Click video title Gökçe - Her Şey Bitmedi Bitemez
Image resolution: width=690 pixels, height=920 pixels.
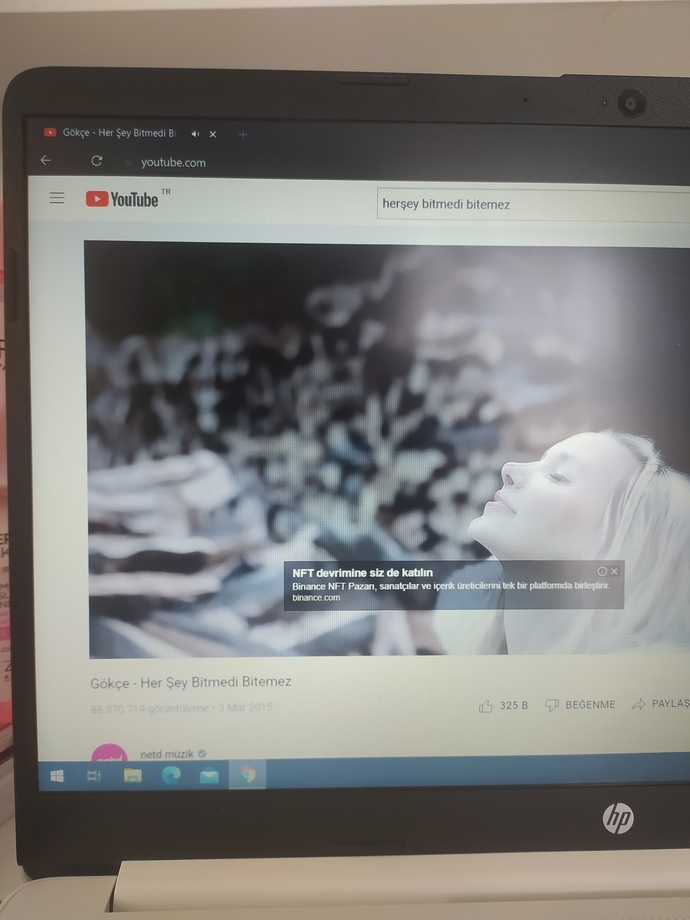(x=191, y=682)
